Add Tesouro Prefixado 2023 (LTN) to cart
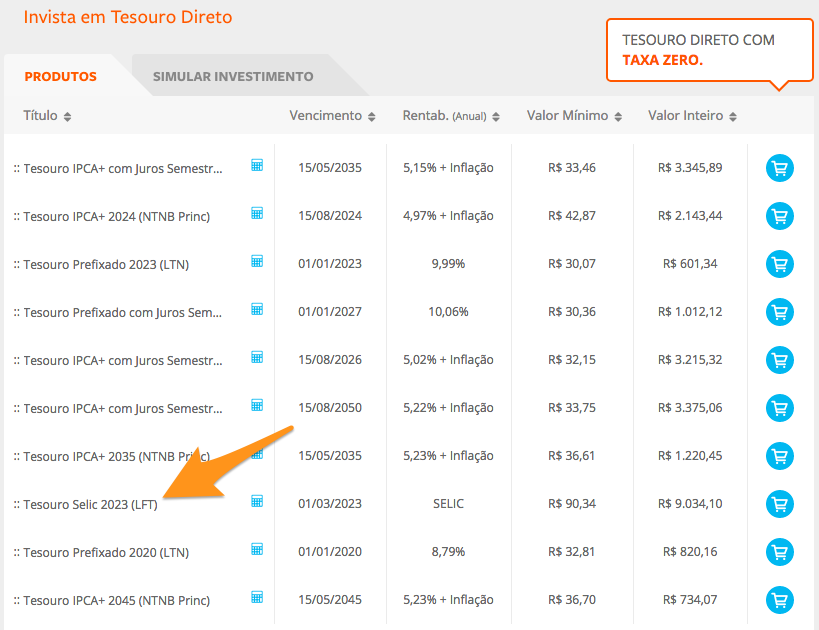819x630 pixels. [x=779, y=264]
